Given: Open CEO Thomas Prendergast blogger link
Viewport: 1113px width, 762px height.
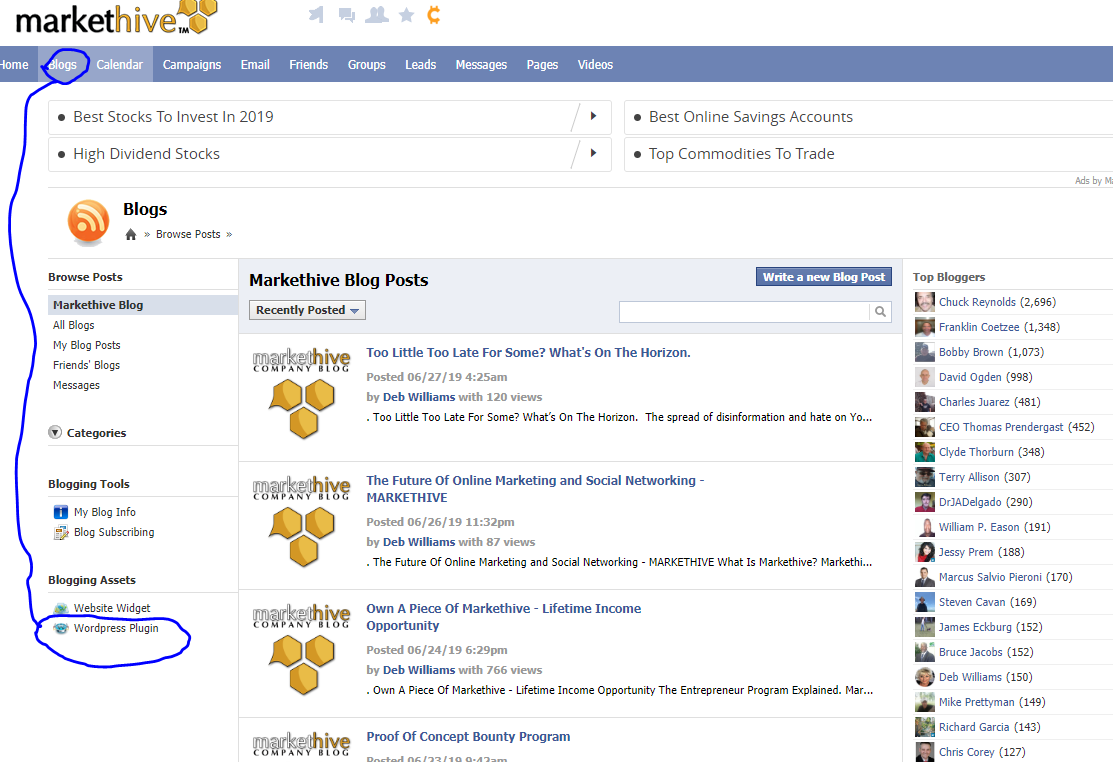Looking at the screenshot, I should (1001, 427).
